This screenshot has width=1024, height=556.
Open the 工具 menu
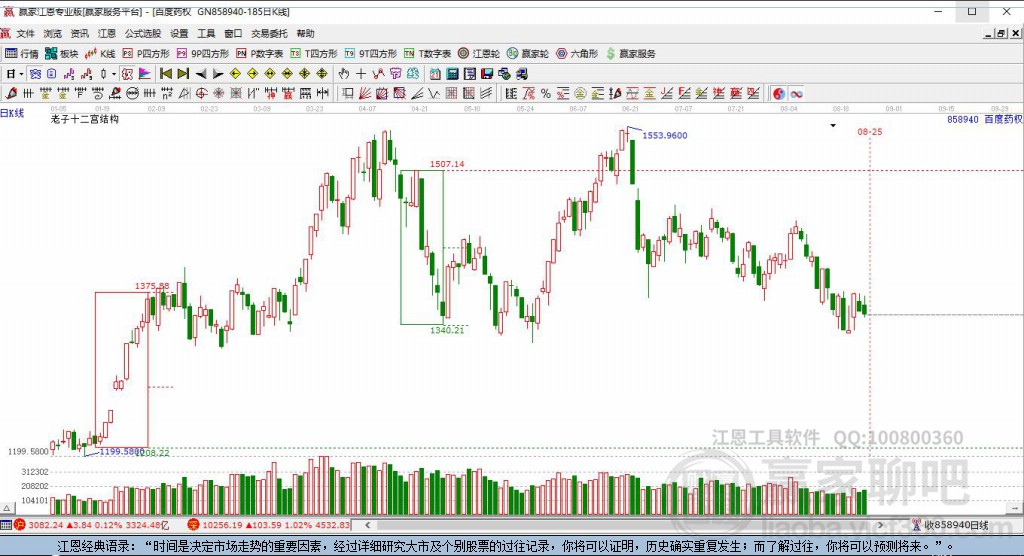pyautogui.click(x=206, y=33)
